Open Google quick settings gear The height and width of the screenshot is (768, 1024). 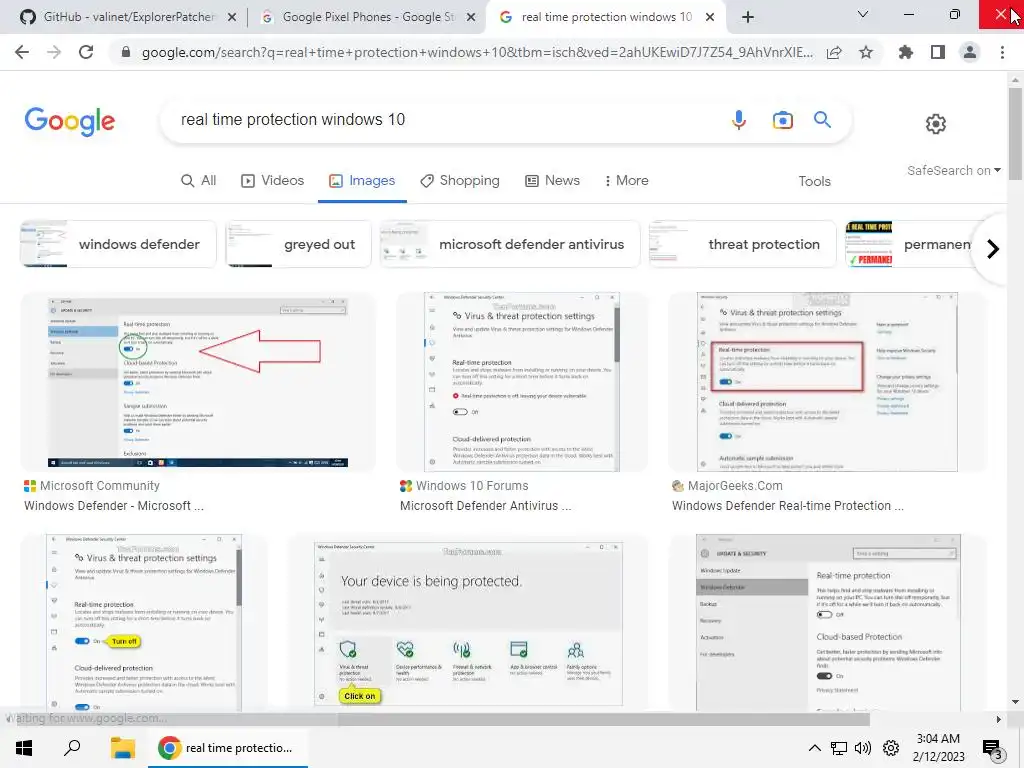point(935,123)
